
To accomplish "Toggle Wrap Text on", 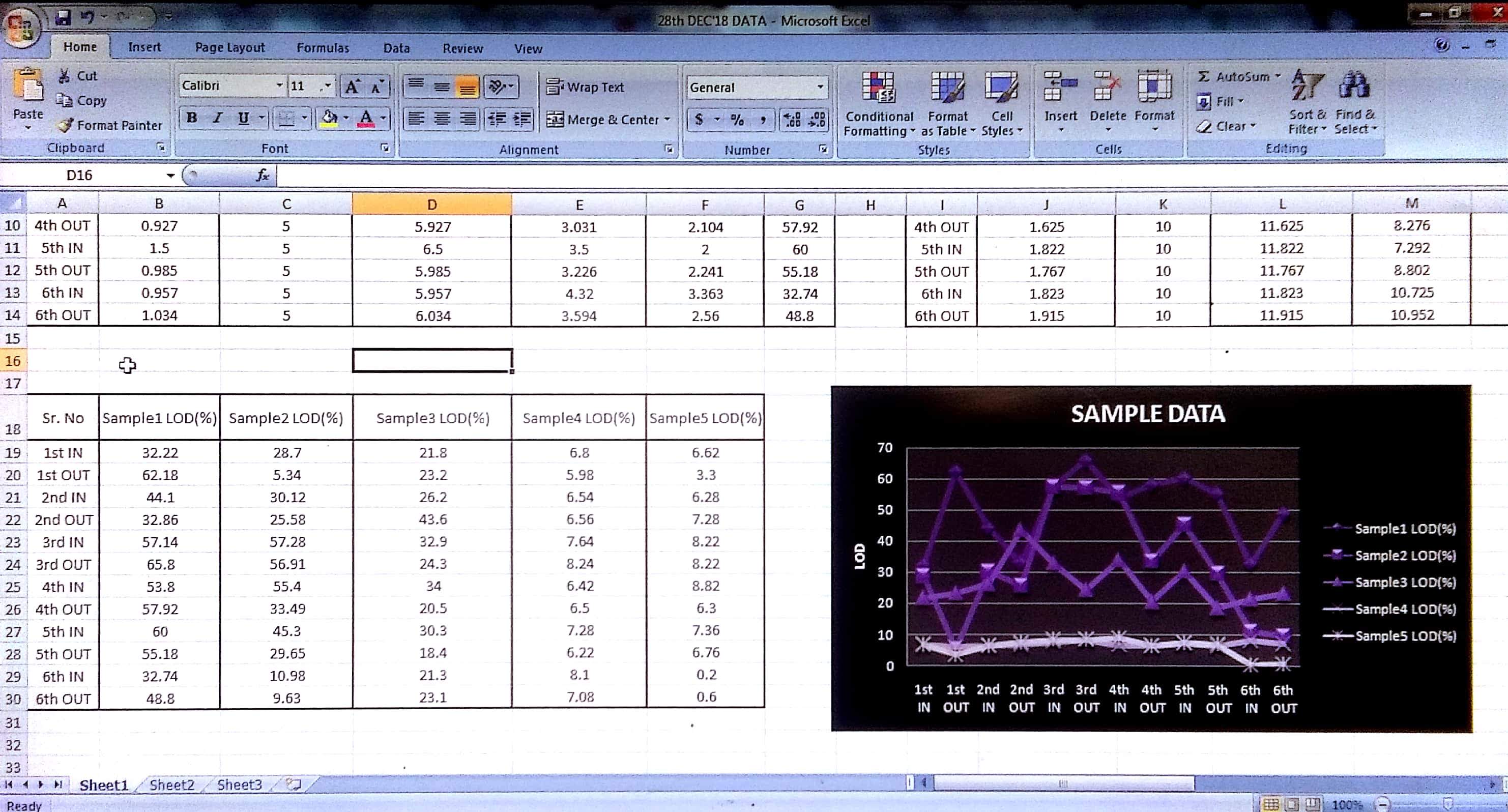I will [x=586, y=87].
